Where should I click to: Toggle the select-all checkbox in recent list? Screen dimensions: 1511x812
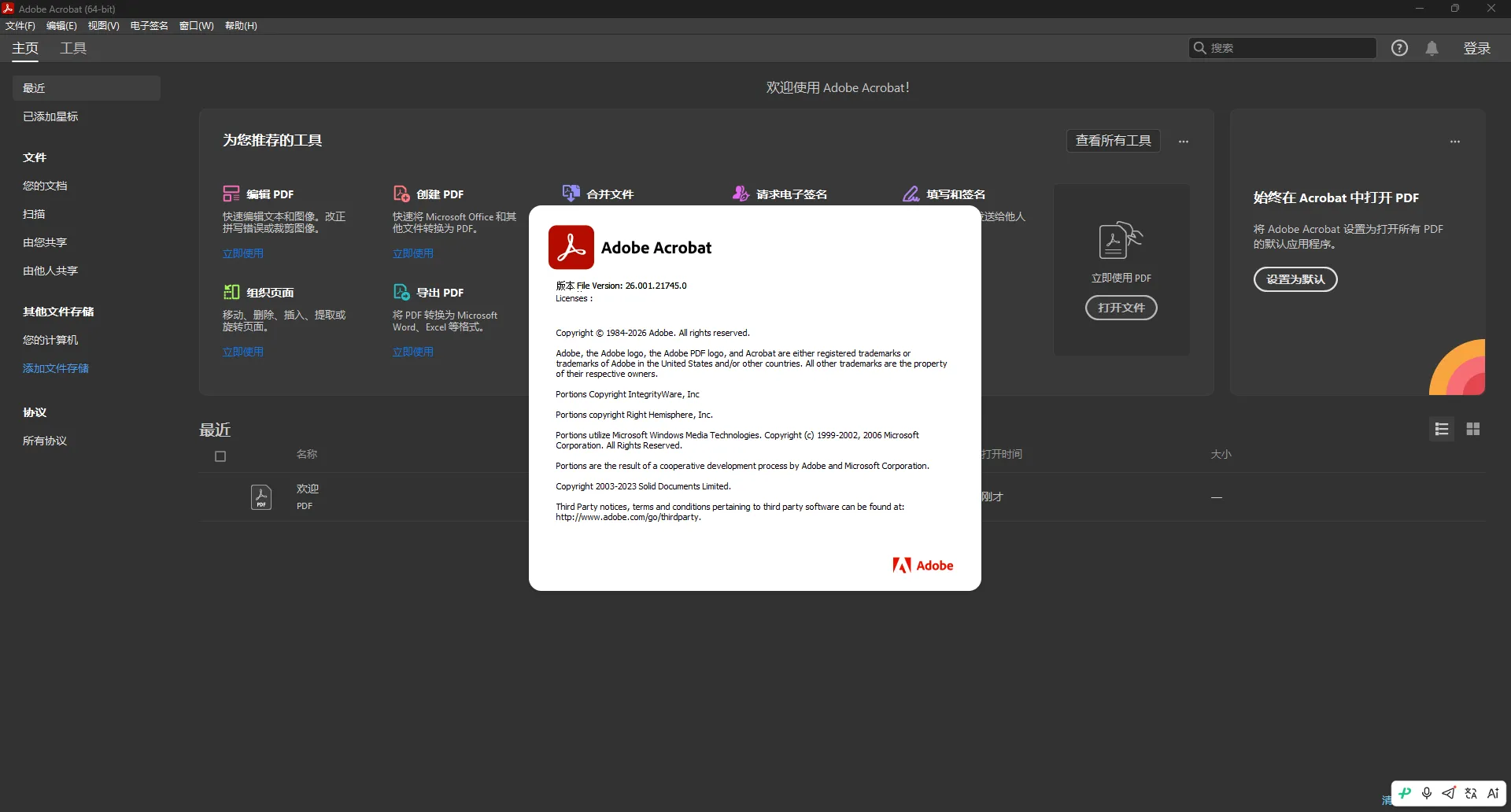(220, 456)
